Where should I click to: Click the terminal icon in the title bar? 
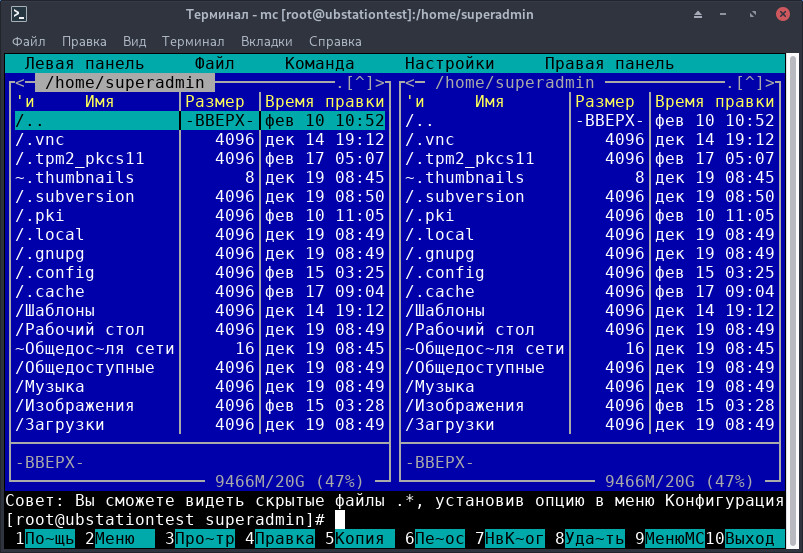click(x=19, y=14)
